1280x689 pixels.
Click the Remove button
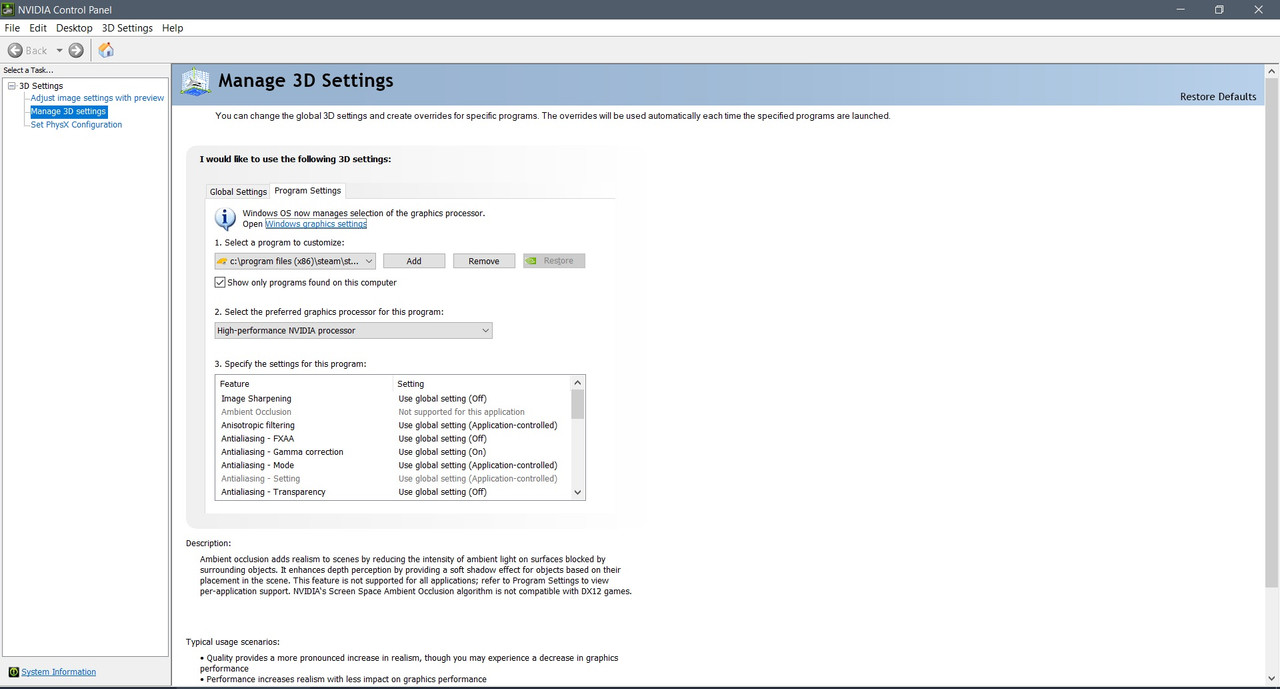484,261
